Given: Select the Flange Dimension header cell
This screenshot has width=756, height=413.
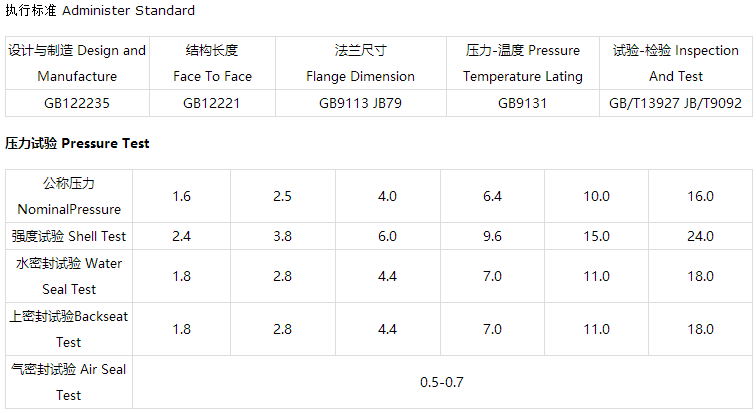Looking at the screenshot, I should (360, 63).
